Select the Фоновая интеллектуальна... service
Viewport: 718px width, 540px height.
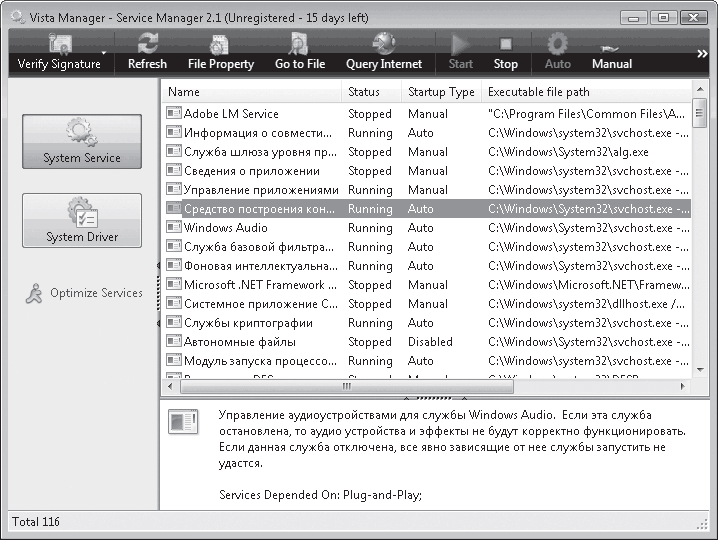tap(426, 266)
